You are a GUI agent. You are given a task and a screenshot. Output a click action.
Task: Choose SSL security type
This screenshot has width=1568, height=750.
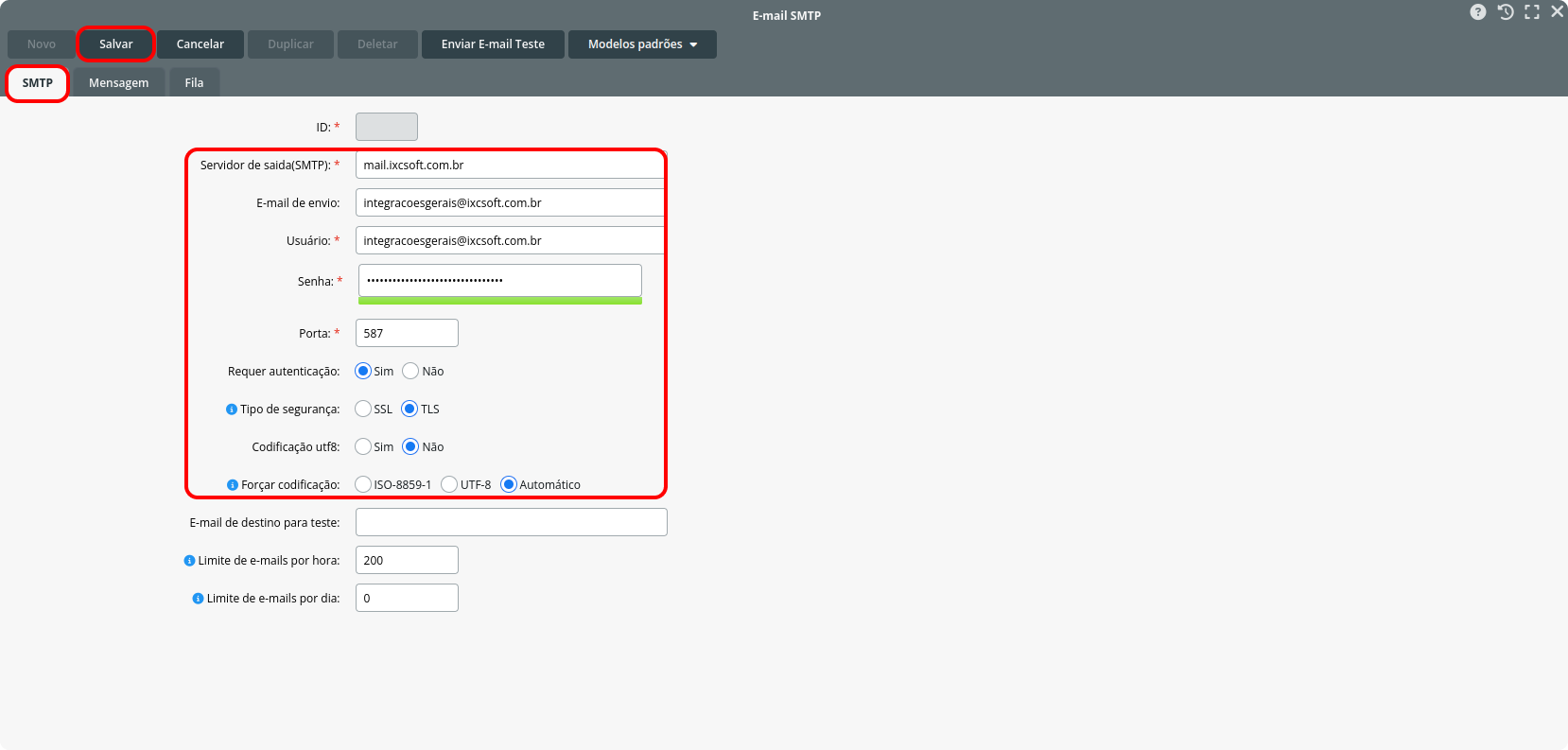(363, 409)
